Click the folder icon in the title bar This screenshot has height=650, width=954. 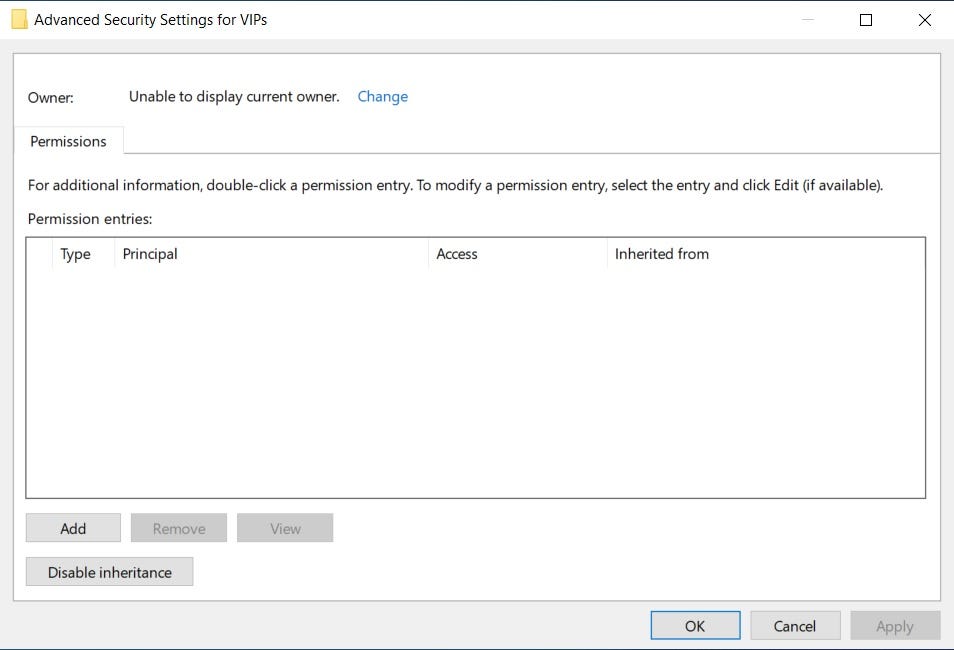click(19, 19)
